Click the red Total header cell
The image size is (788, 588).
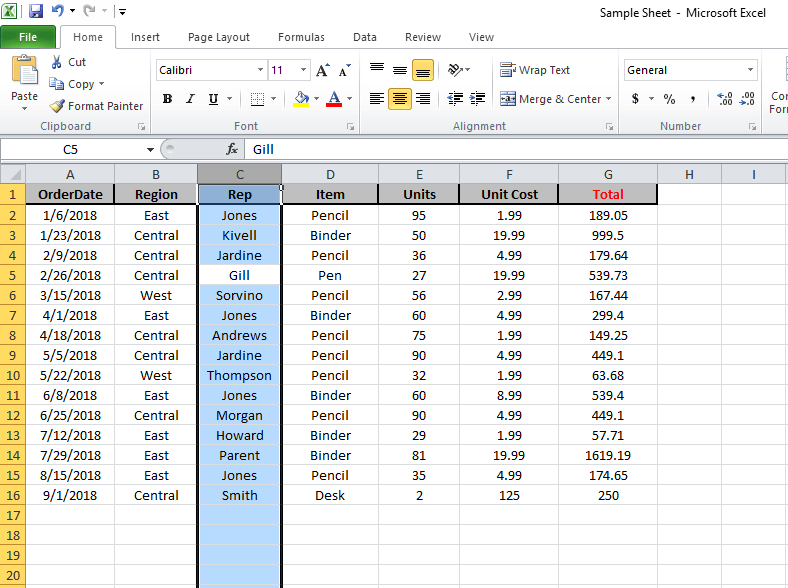608,194
